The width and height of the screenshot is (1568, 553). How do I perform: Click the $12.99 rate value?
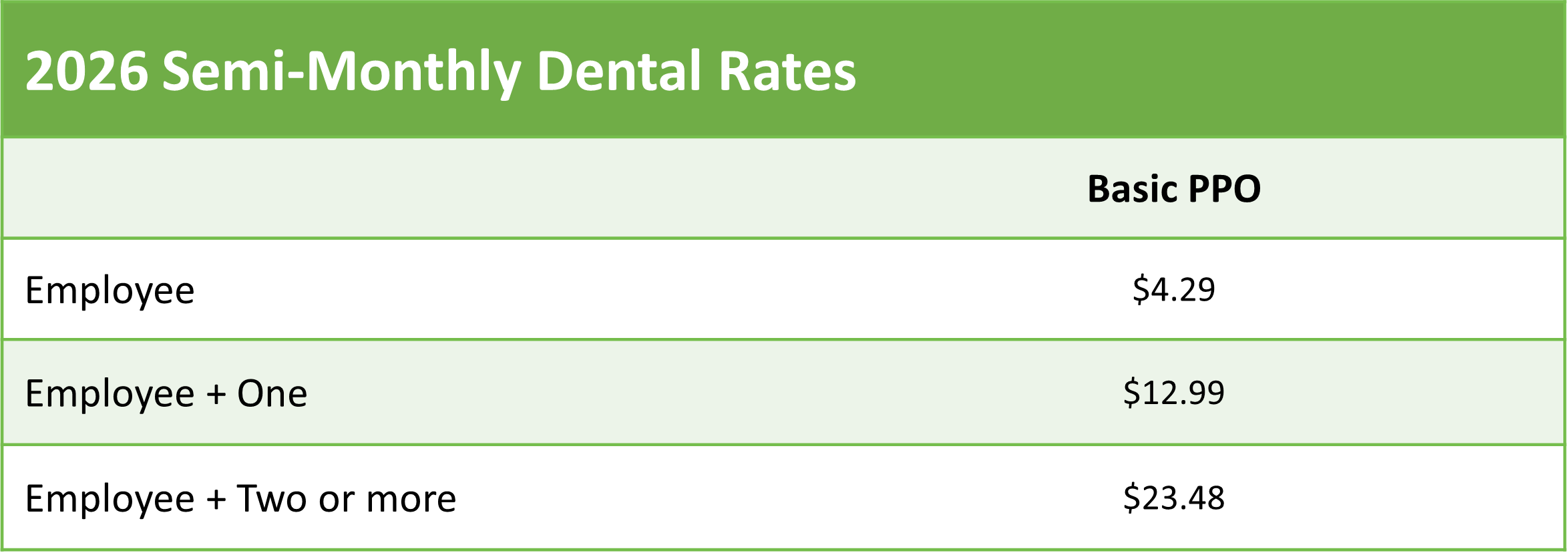point(1173,393)
